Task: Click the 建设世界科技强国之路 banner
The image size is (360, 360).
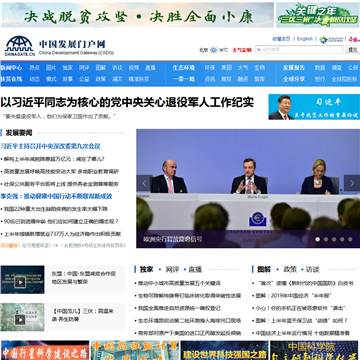Action: (225, 350)
